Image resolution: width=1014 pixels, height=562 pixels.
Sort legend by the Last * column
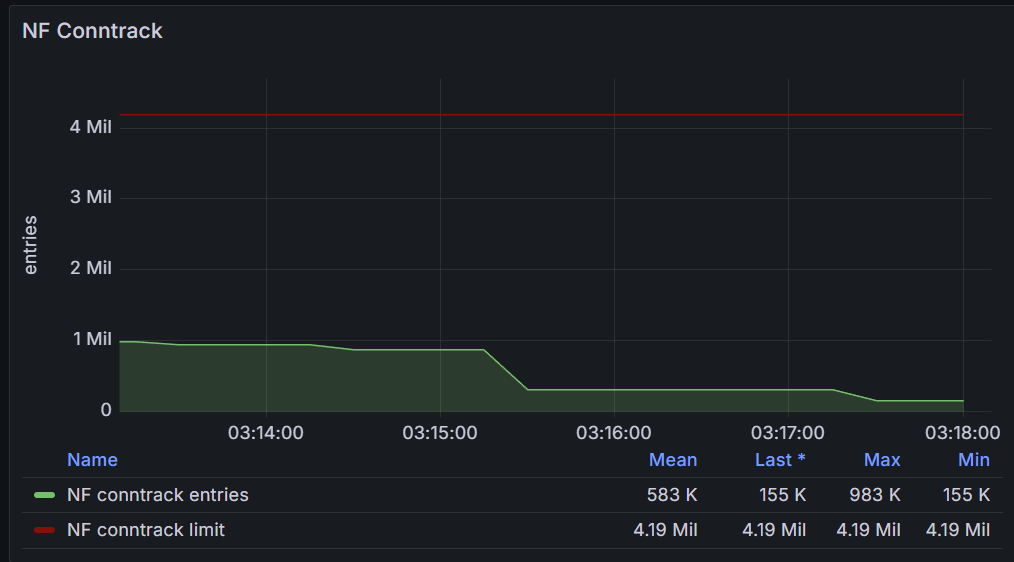779,460
